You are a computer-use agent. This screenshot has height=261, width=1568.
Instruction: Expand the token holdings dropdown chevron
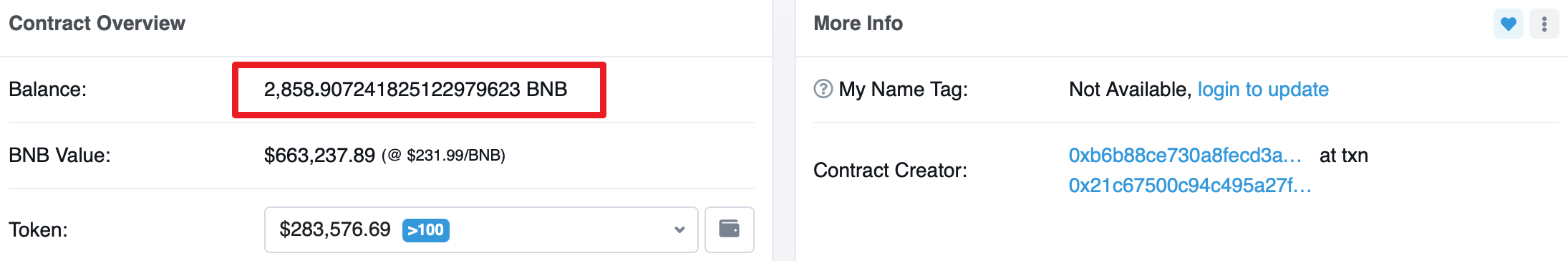click(x=679, y=230)
